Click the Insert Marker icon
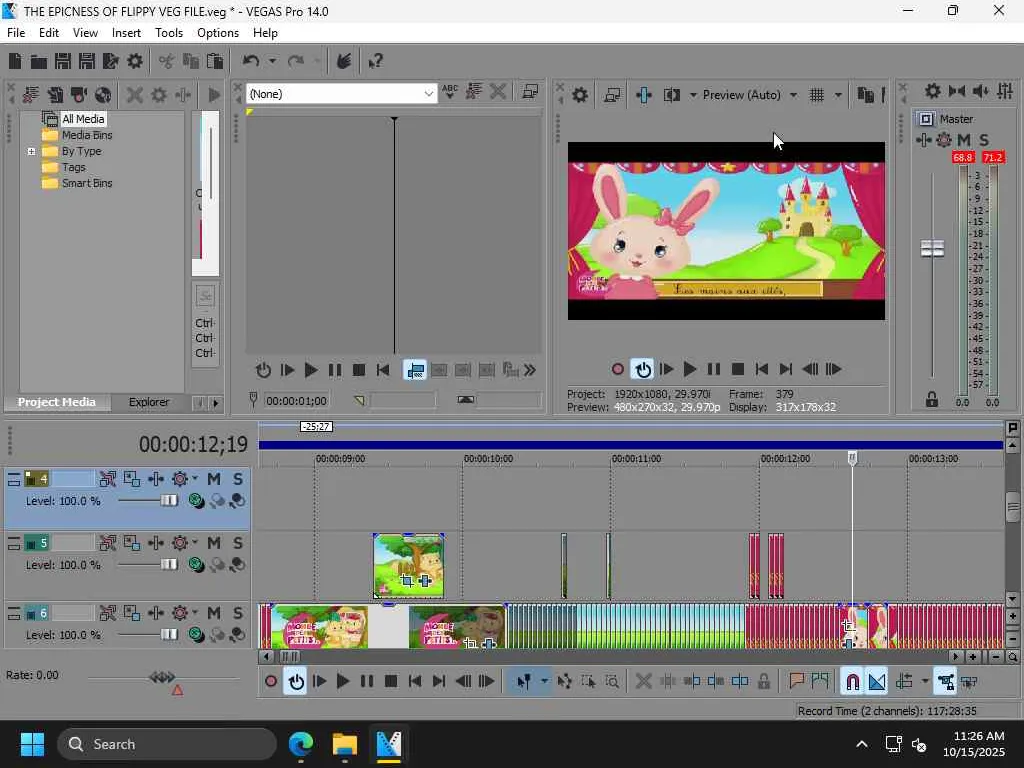This screenshot has height=768, width=1024. pyautogui.click(x=797, y=681)
